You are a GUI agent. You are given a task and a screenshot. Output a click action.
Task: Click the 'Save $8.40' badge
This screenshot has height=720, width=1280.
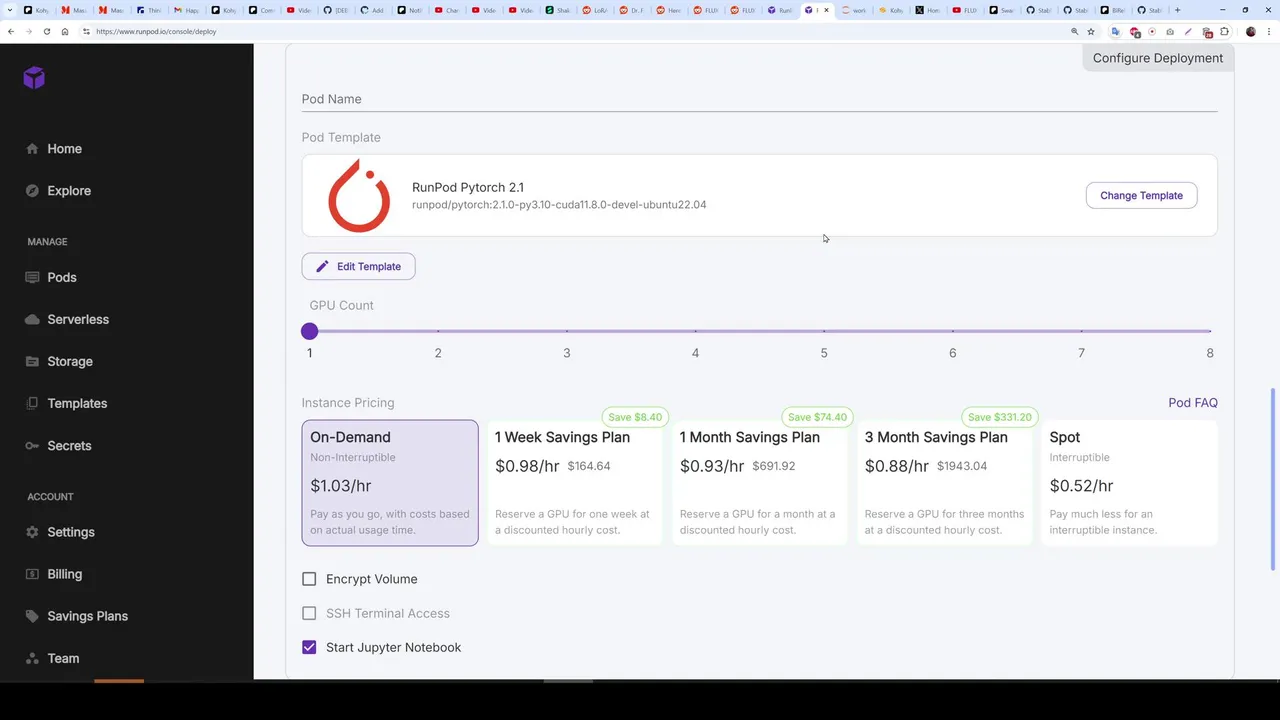point(634,417)
